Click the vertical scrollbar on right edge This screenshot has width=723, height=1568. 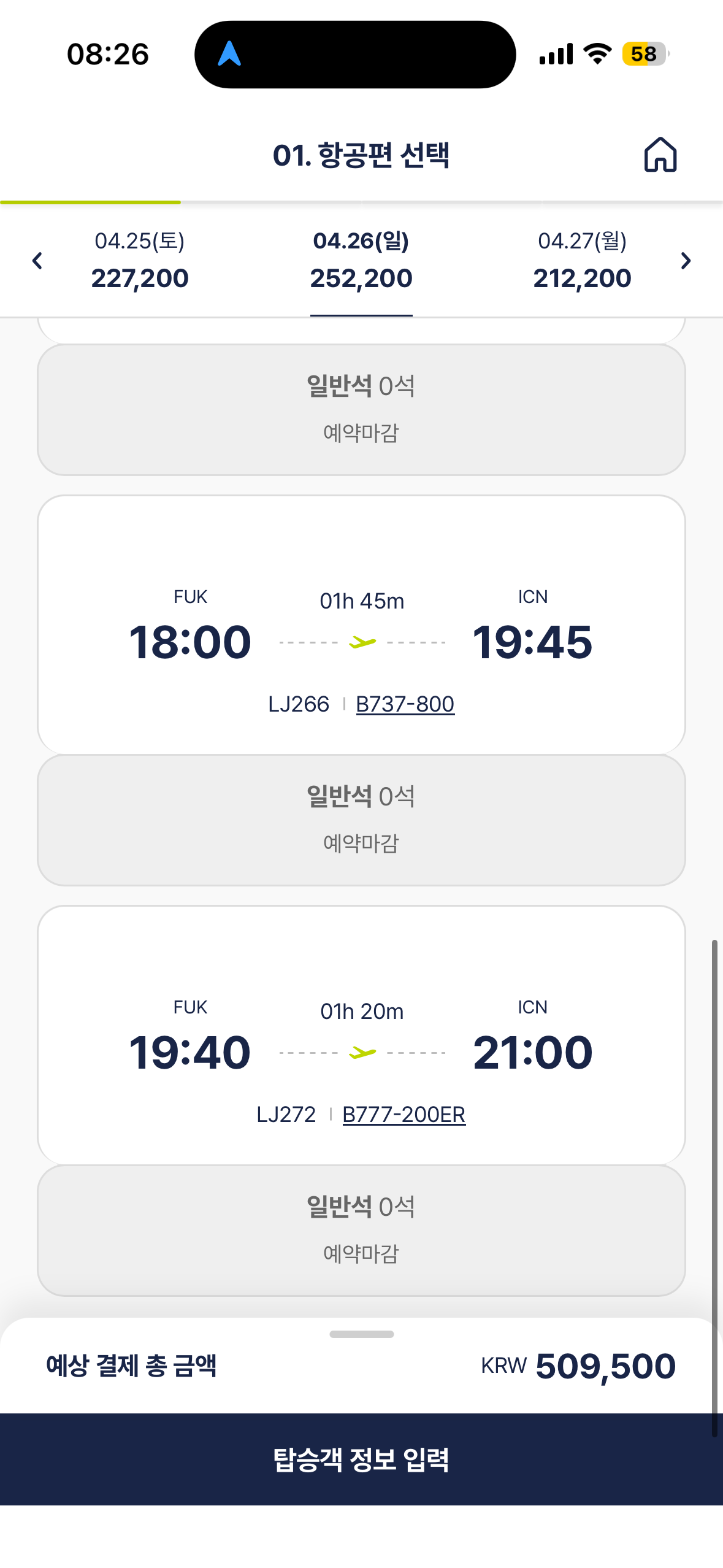point(714,1188)
